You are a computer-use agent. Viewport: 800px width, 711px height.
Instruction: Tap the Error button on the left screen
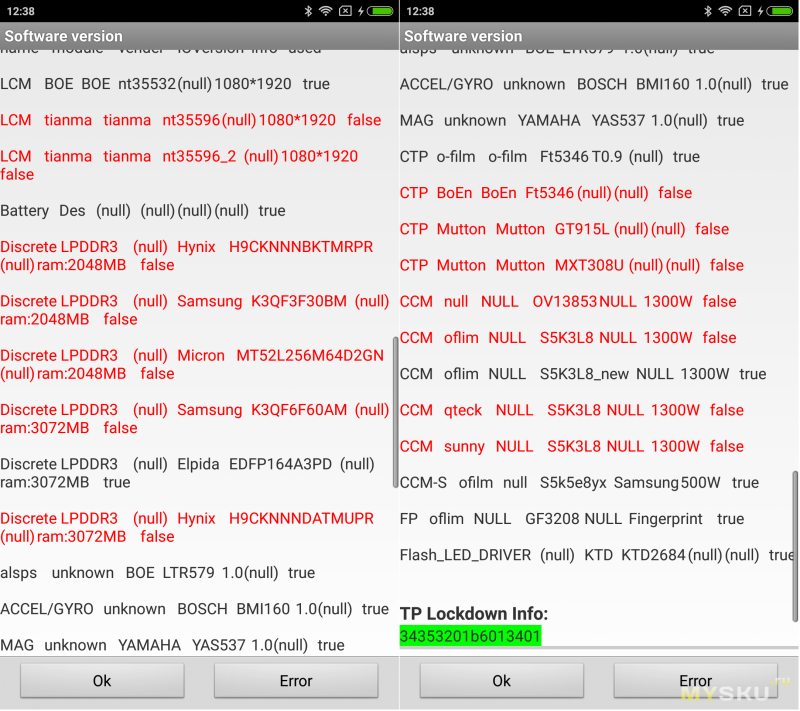click(296, 680)
